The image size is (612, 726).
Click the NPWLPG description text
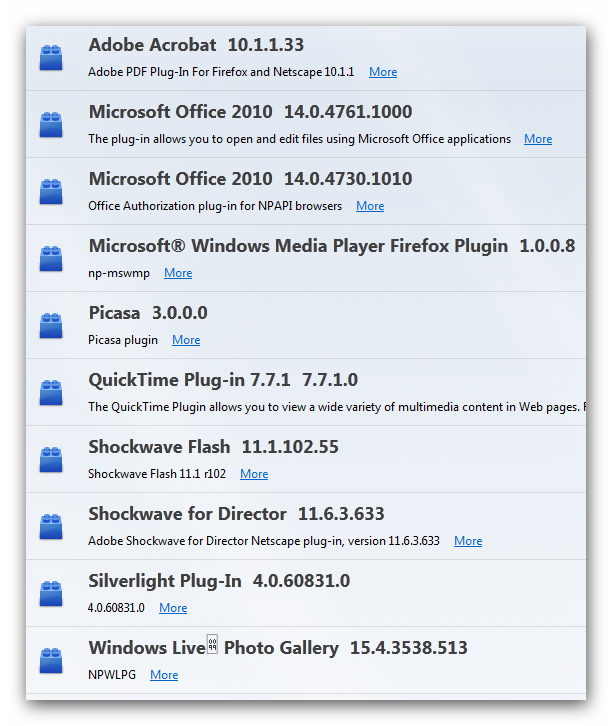112,675
